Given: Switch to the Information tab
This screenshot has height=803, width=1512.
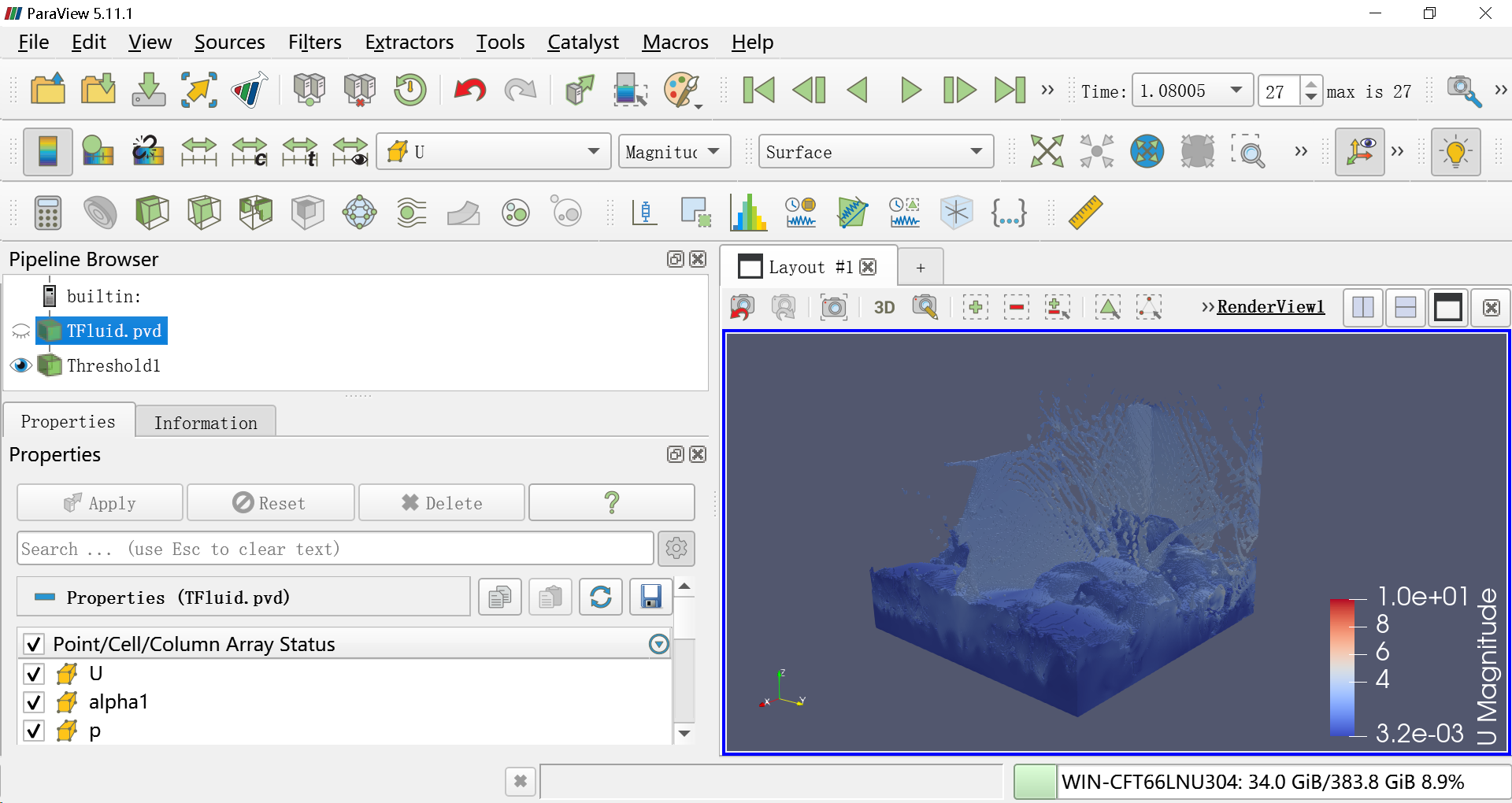Looking at the screenshot, I should point(205,422).
